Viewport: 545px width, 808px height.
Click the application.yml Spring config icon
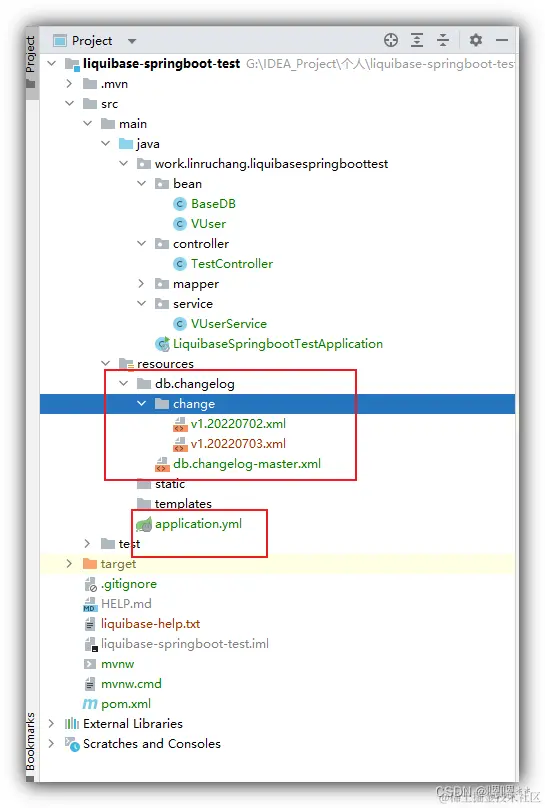[x=144, y=524]
